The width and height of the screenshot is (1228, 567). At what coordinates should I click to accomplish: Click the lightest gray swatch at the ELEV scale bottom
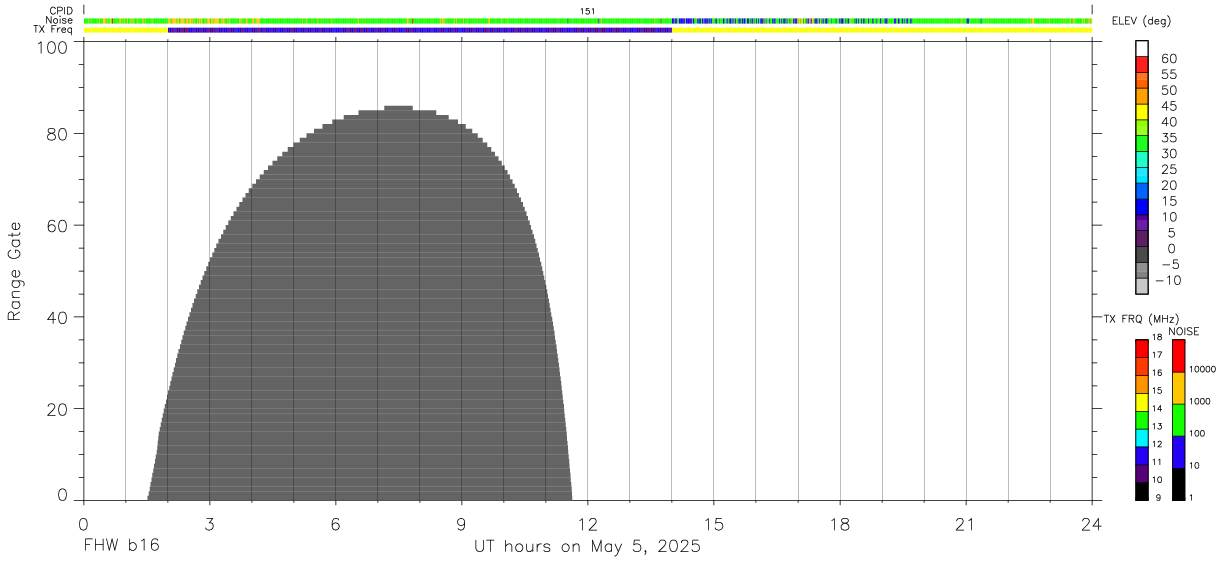1142,286
